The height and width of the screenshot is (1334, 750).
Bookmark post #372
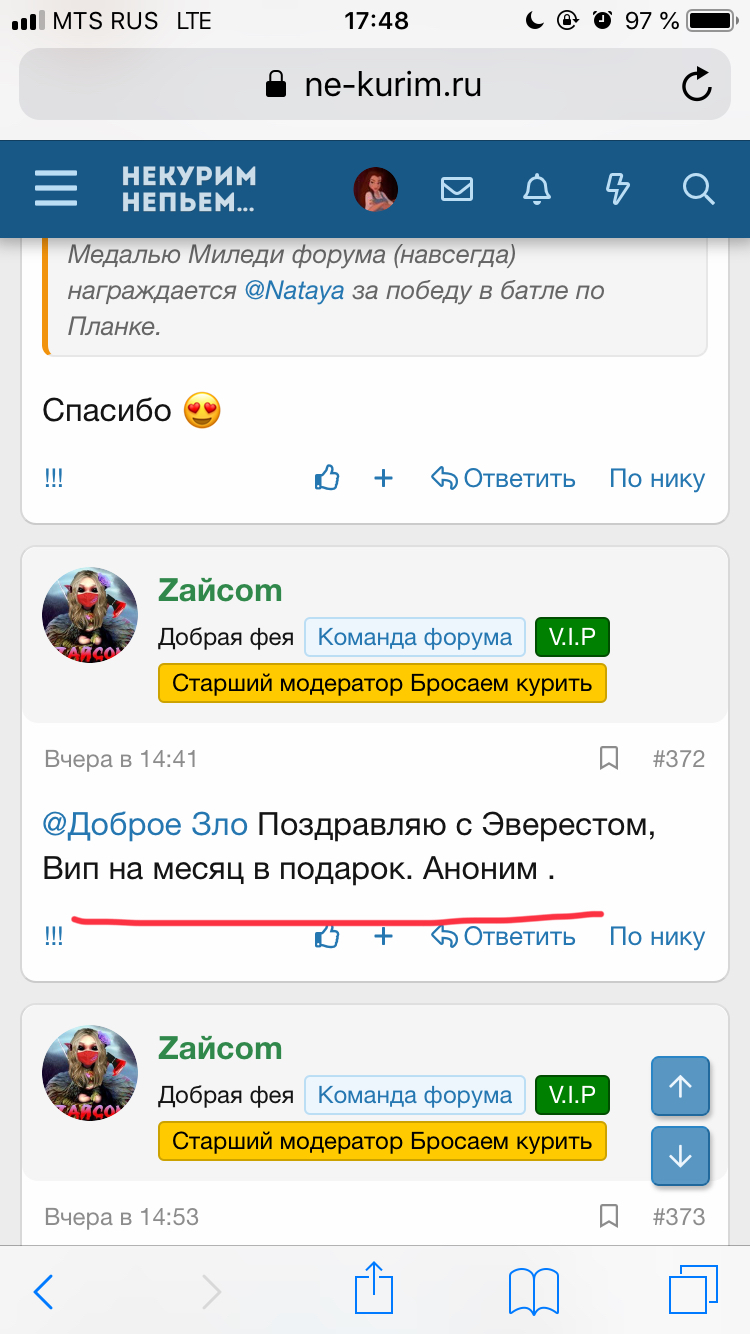tap(608, 759)
